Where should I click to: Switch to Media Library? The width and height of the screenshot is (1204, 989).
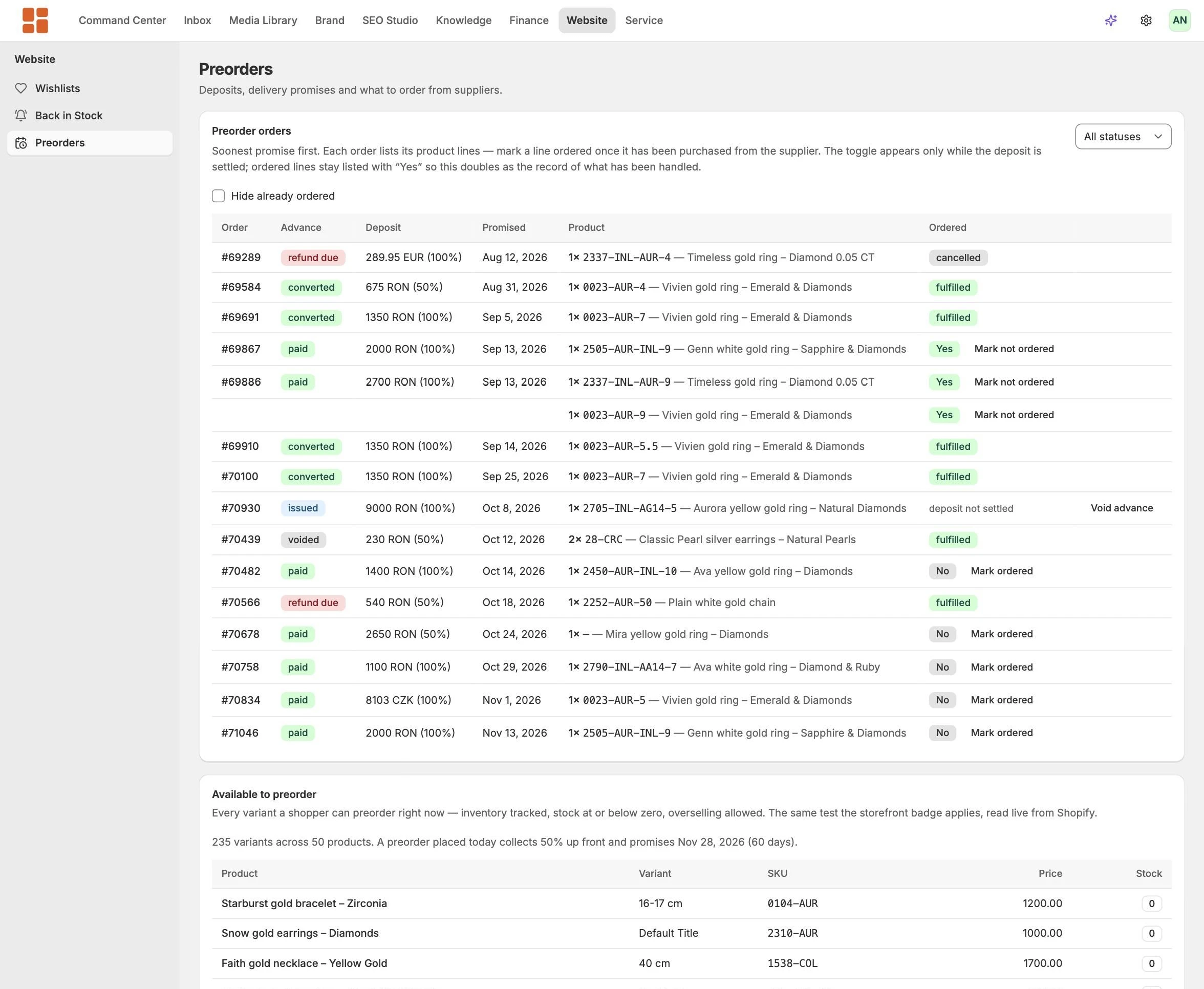(x=263, y=20)
